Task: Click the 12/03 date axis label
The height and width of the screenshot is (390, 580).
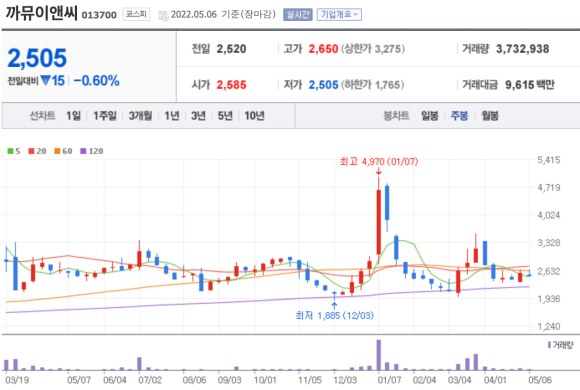Action: 345,380
